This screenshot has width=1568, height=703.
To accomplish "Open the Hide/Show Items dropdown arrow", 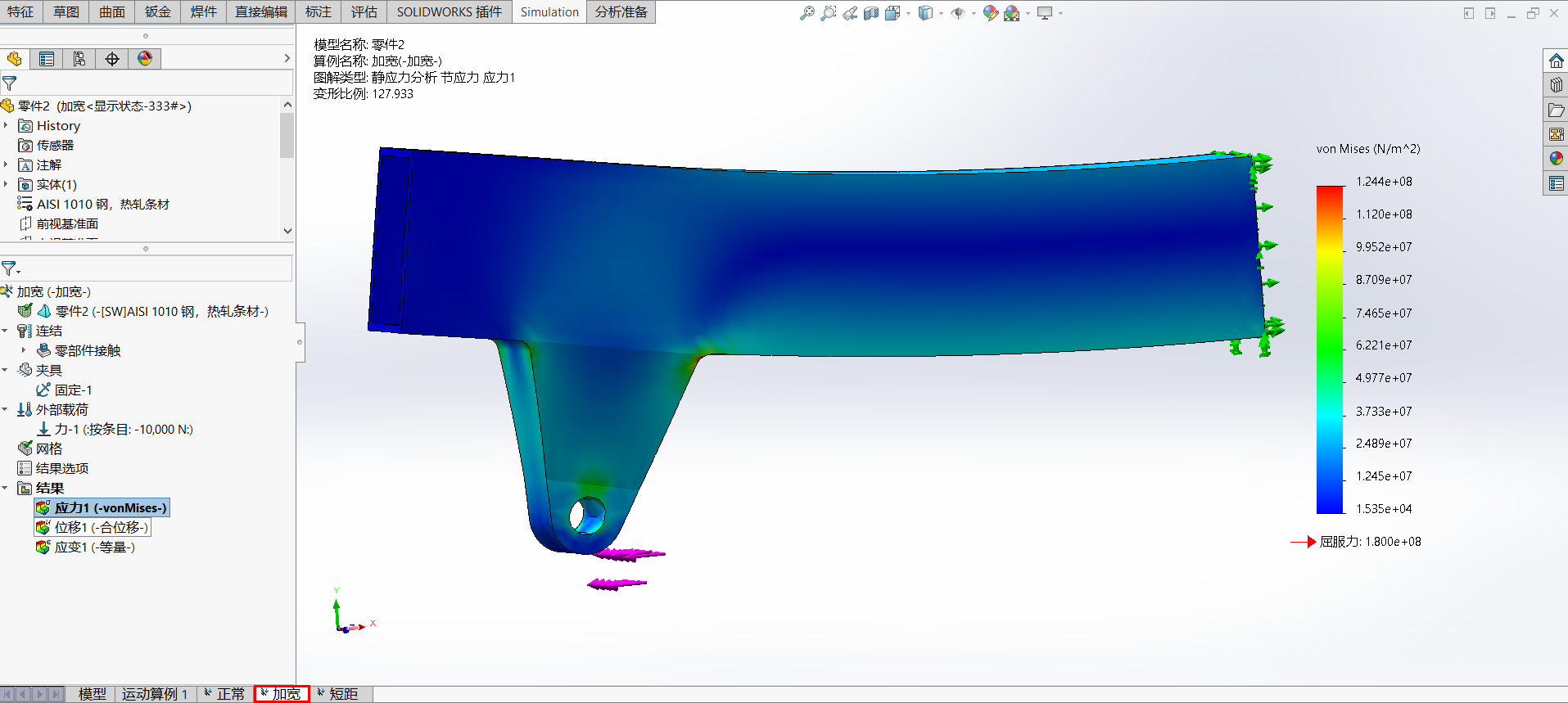I will 974,13.
